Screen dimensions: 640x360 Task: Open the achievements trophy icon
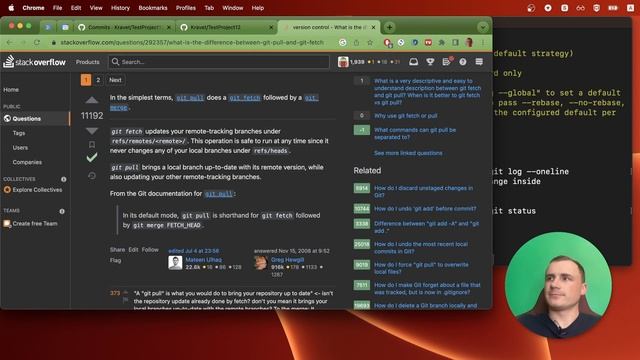point(430,62)
